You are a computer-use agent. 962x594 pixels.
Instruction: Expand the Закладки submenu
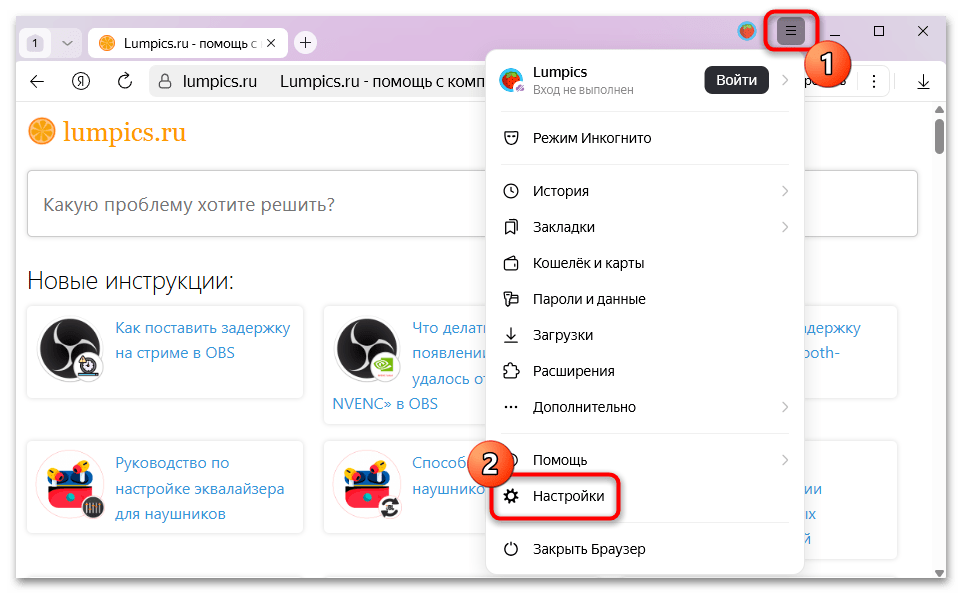pos(783,227)
